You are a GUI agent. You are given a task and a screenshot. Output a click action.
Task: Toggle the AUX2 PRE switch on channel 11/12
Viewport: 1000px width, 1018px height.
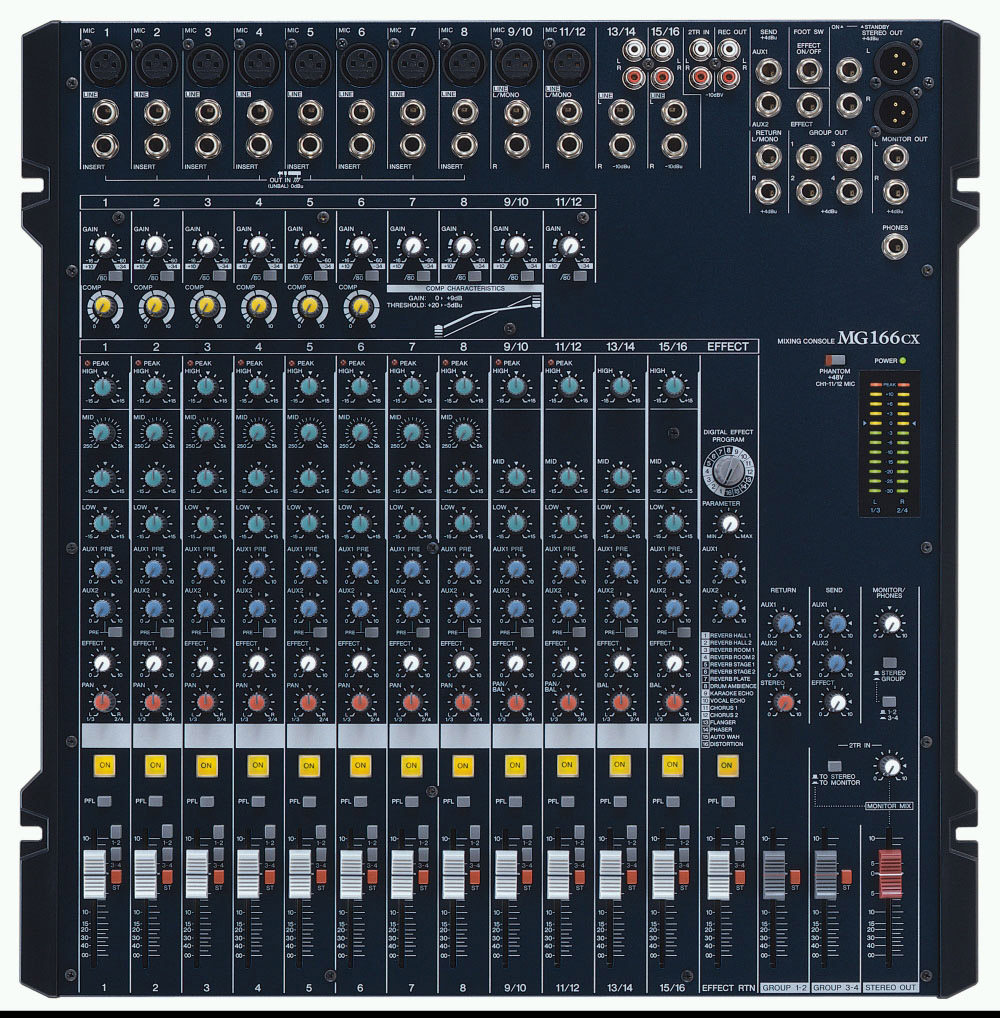point(579,631)
